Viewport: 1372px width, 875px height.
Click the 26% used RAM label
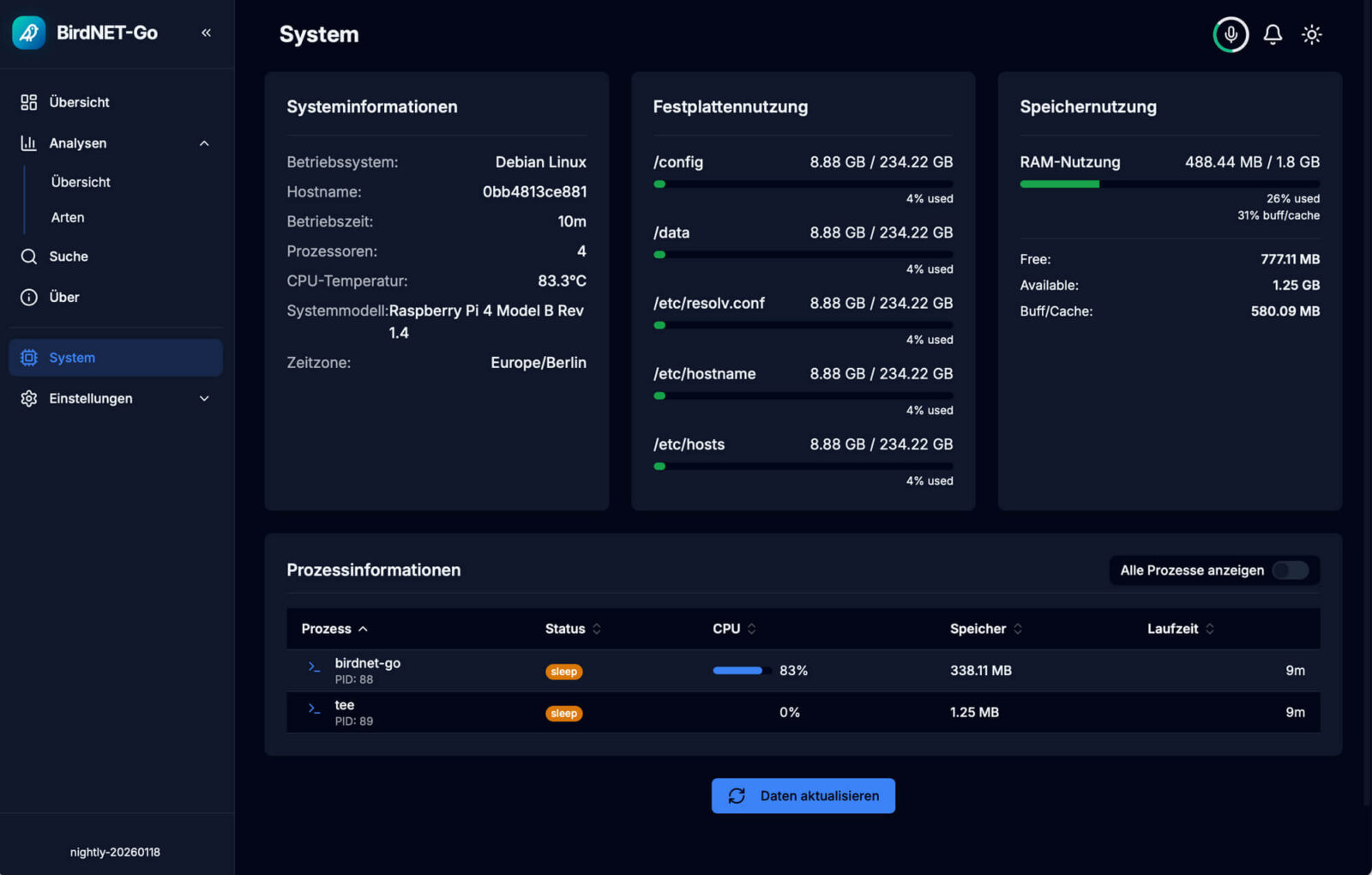[x=1293, y=199]
